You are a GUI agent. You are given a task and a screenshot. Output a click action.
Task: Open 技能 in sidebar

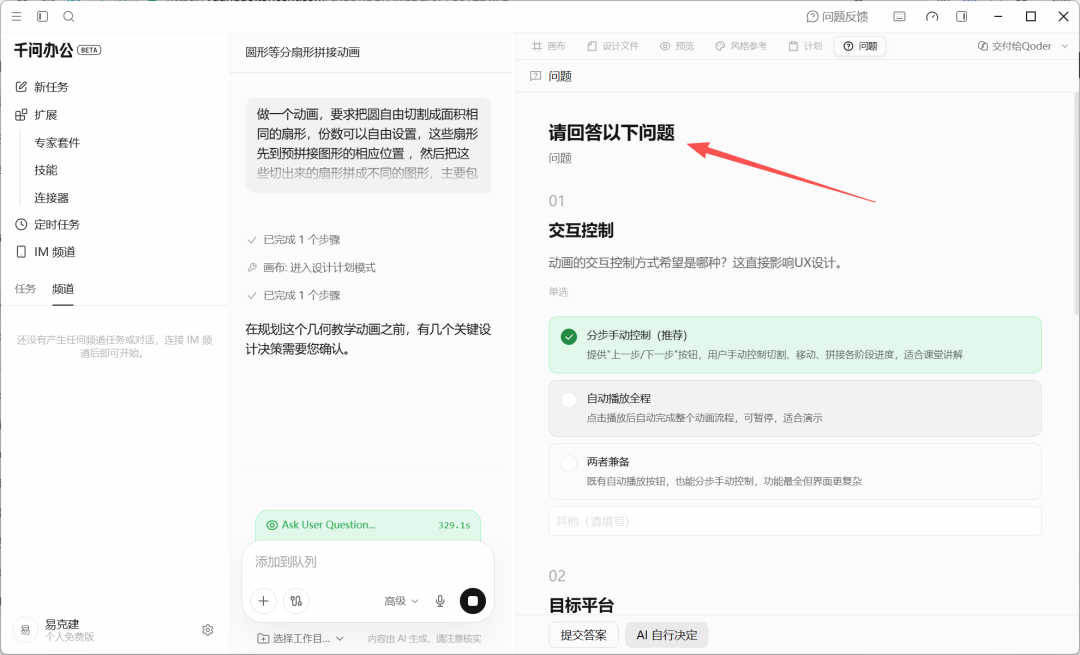45,170
